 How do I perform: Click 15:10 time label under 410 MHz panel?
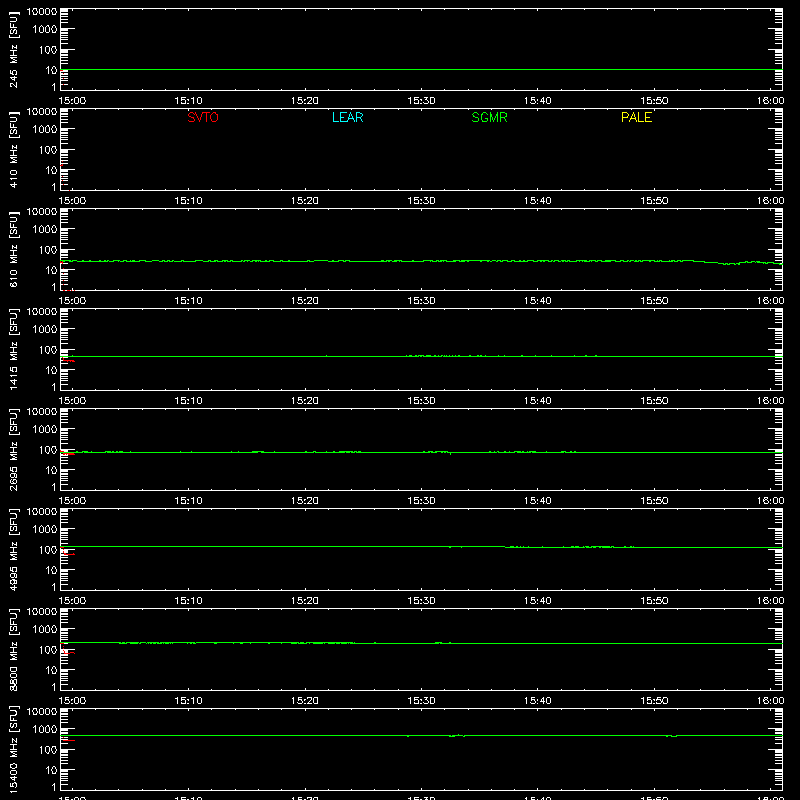pos(188,201)
